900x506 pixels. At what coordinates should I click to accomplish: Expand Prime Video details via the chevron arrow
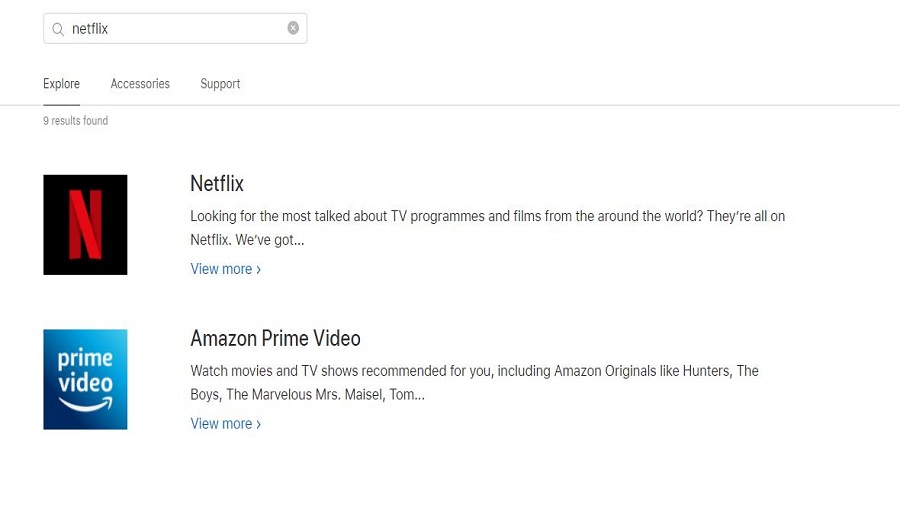pos(258,425)
